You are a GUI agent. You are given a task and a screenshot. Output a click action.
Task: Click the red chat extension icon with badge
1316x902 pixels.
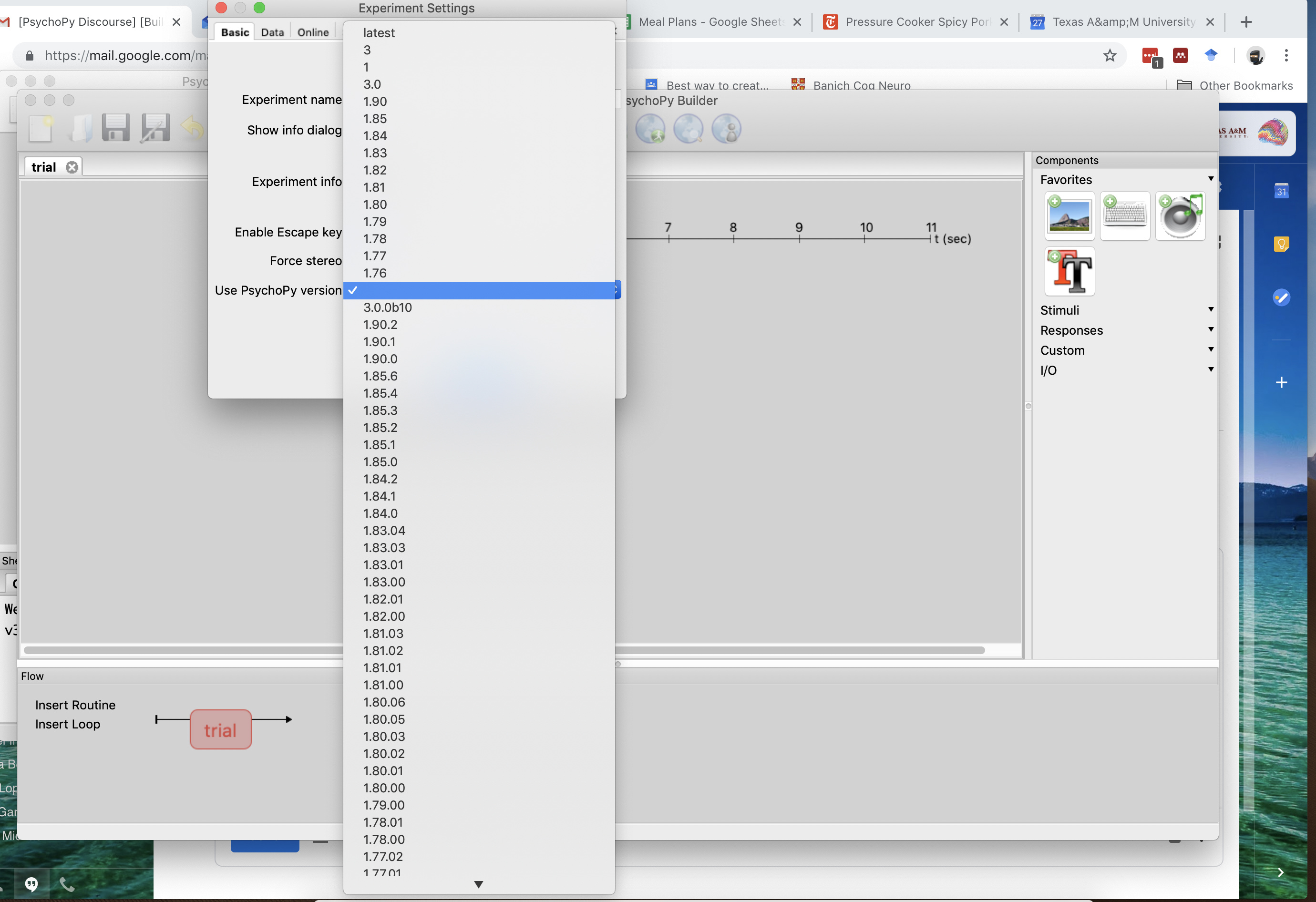point(1151,57)
